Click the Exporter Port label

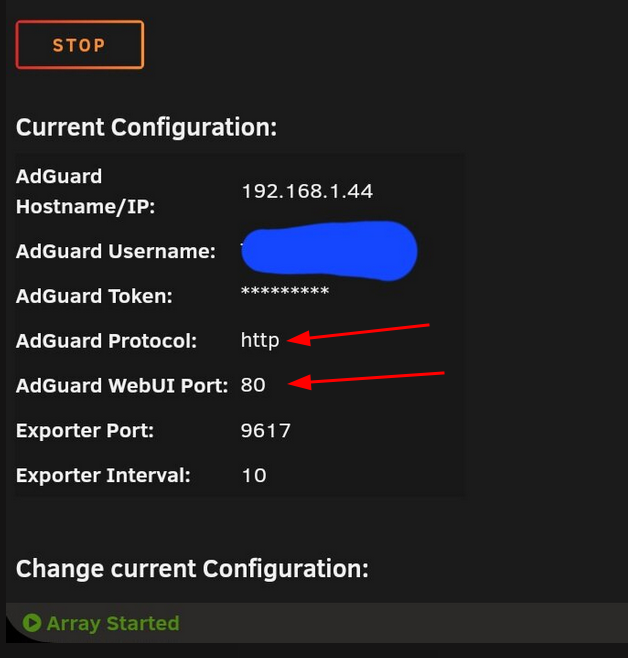pos(85,431)
